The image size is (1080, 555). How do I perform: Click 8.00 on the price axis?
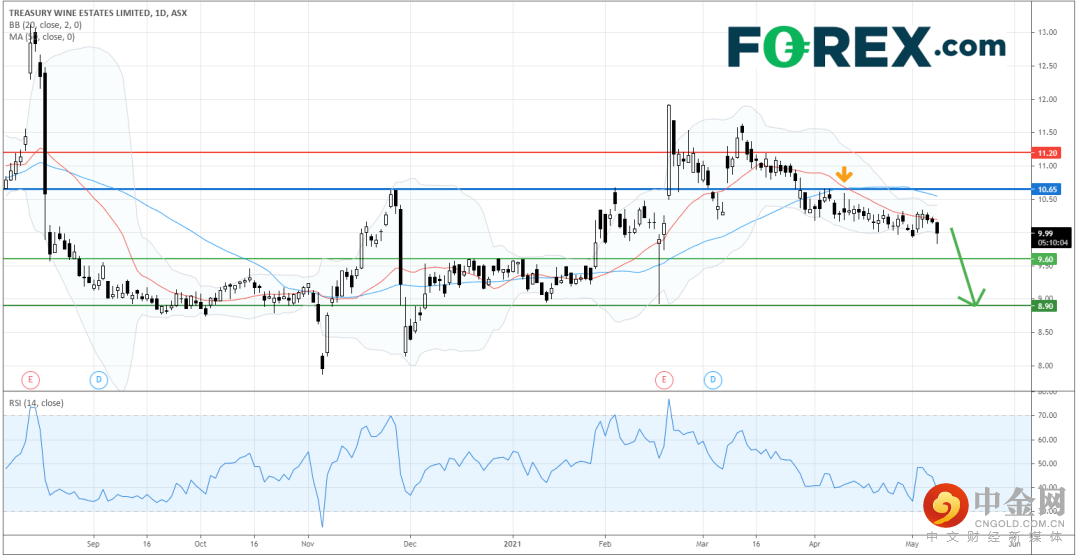point(1046,366)
